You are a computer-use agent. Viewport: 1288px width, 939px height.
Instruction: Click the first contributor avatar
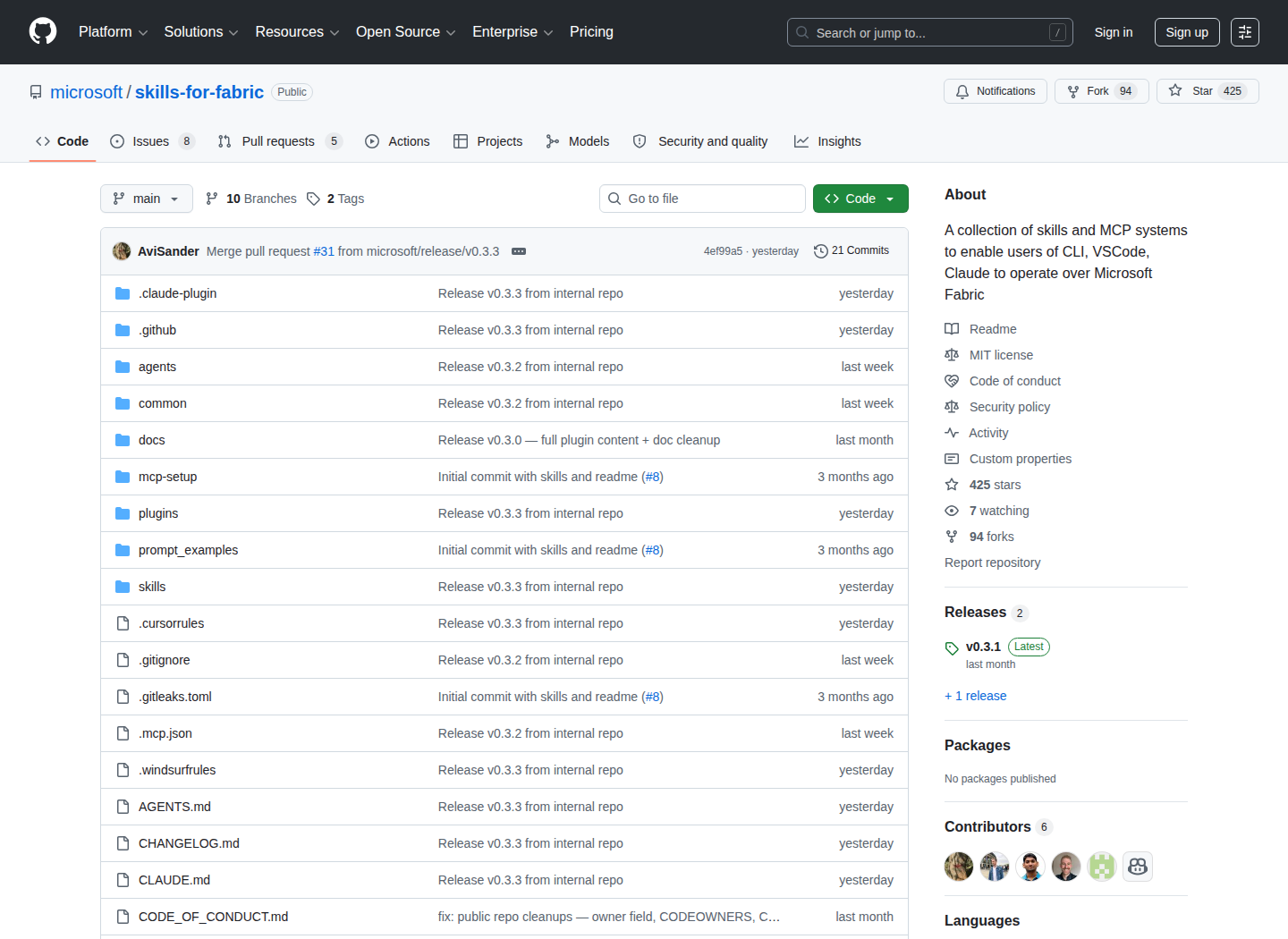(959, 867)
